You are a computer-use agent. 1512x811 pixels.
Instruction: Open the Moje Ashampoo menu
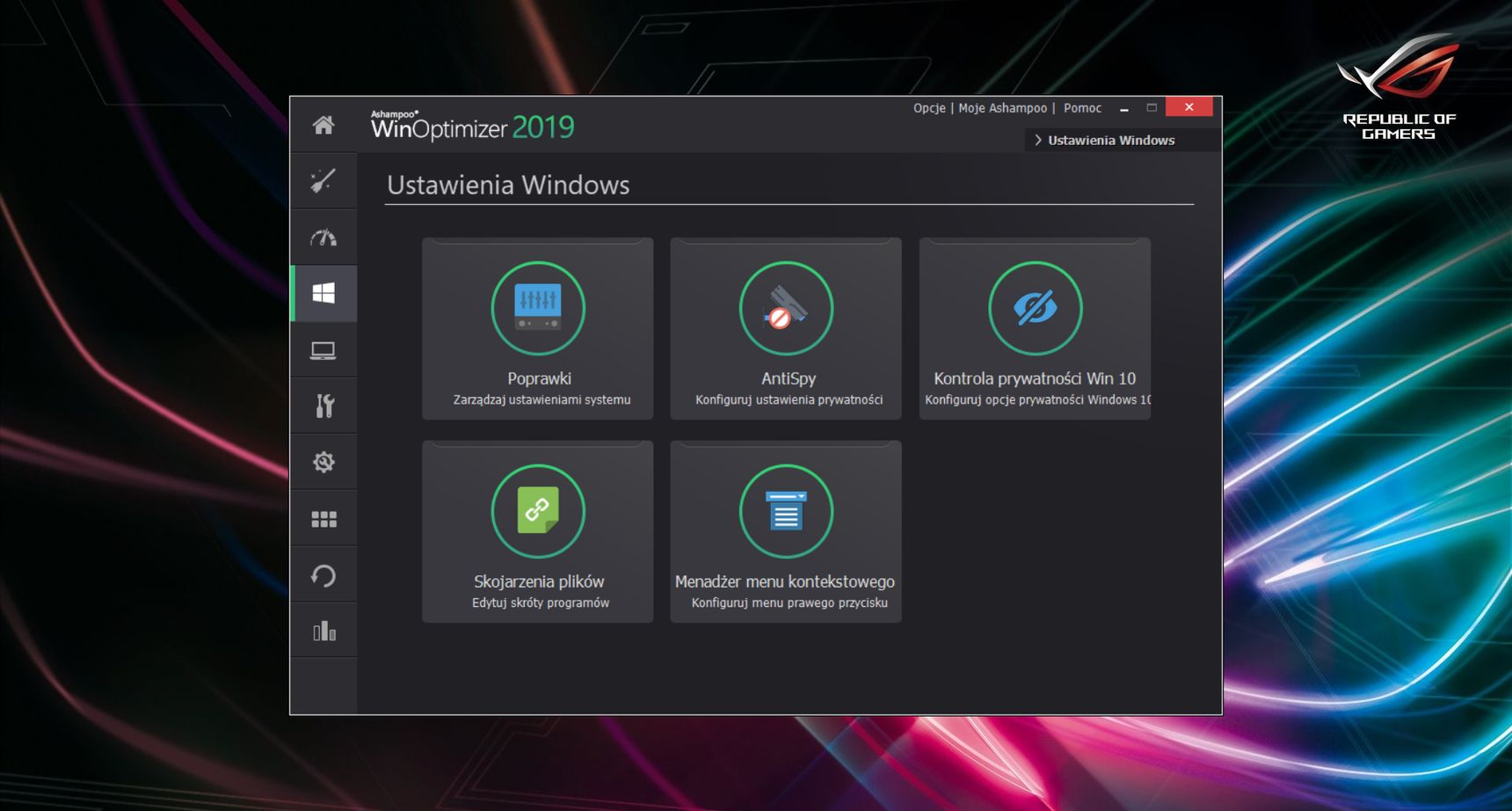(1002, 107)
